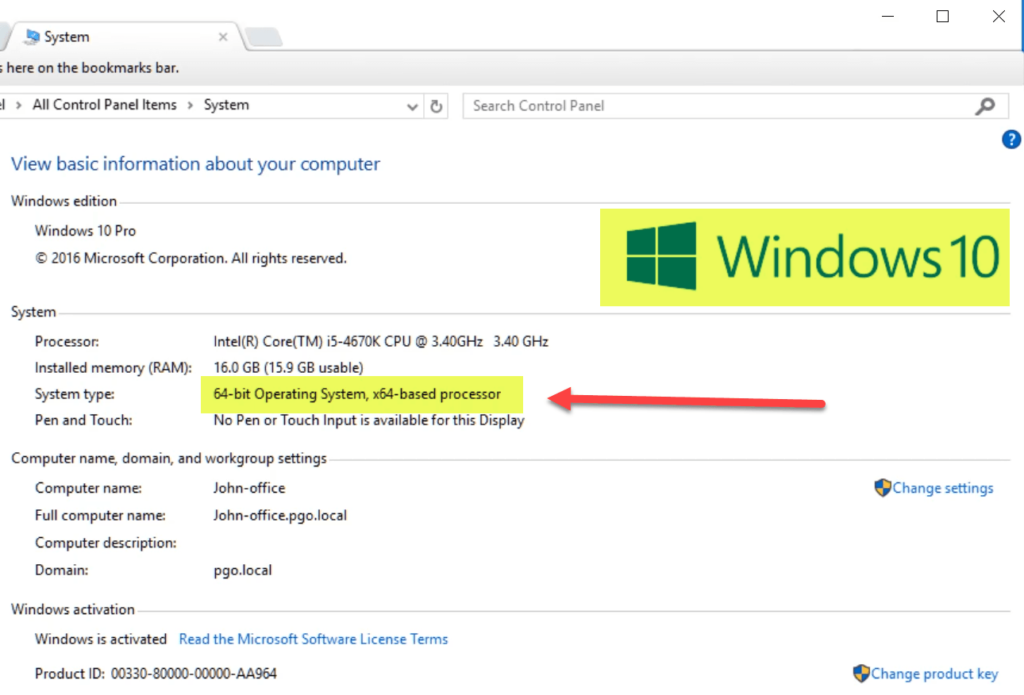Viewport: 1024px width, 695px height.
Task: Click the blue help question mark icon
Action: 1011,140
